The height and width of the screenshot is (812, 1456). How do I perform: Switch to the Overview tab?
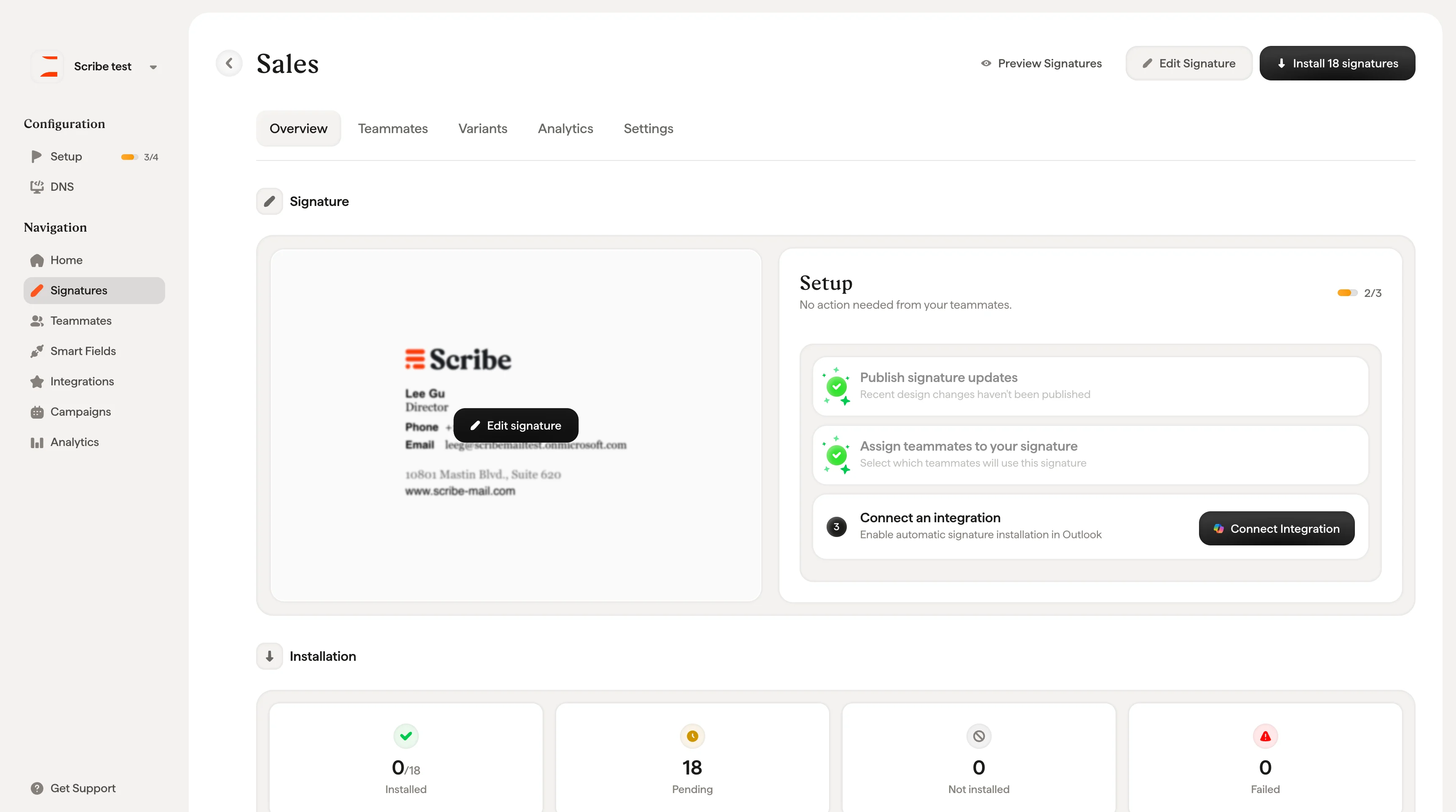pyautogui.click(x=298, y=128)
